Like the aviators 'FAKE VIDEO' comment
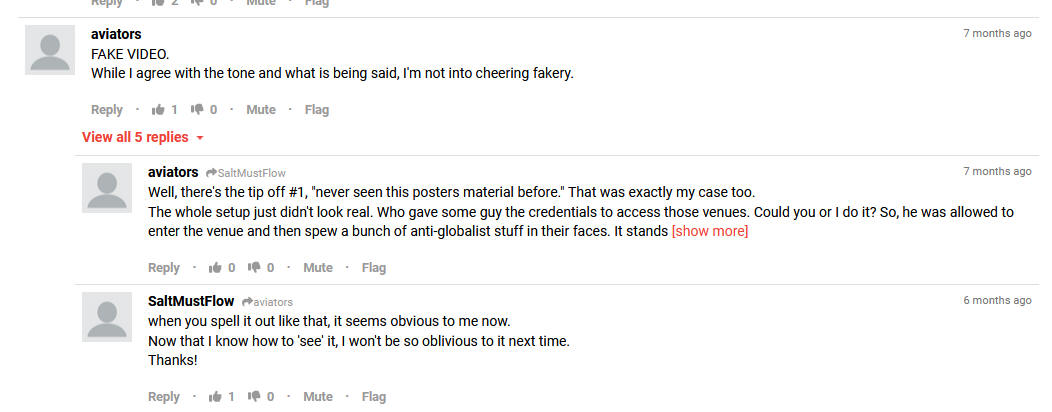Screen dimensions: 1052x412 tap(158, 110)
